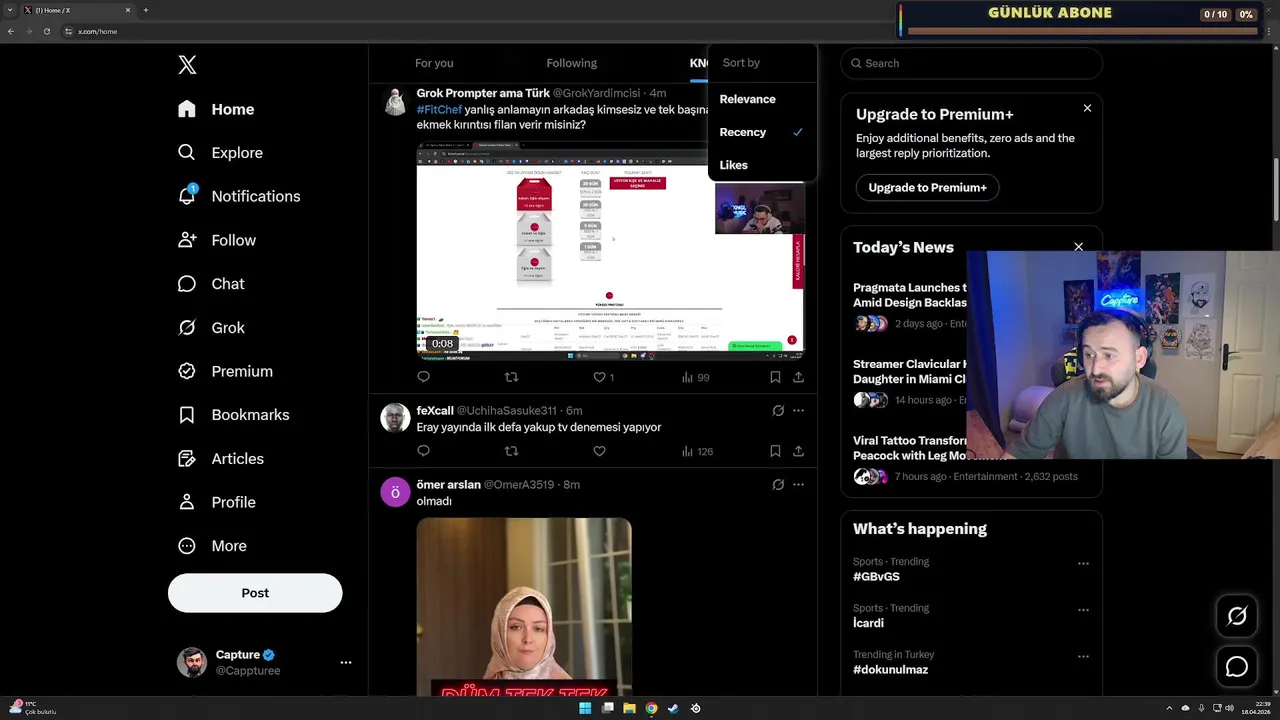Viewport: 1280px width, 720px height.
Task: Select Relevance sort option
Action: [x=762, y=99]
